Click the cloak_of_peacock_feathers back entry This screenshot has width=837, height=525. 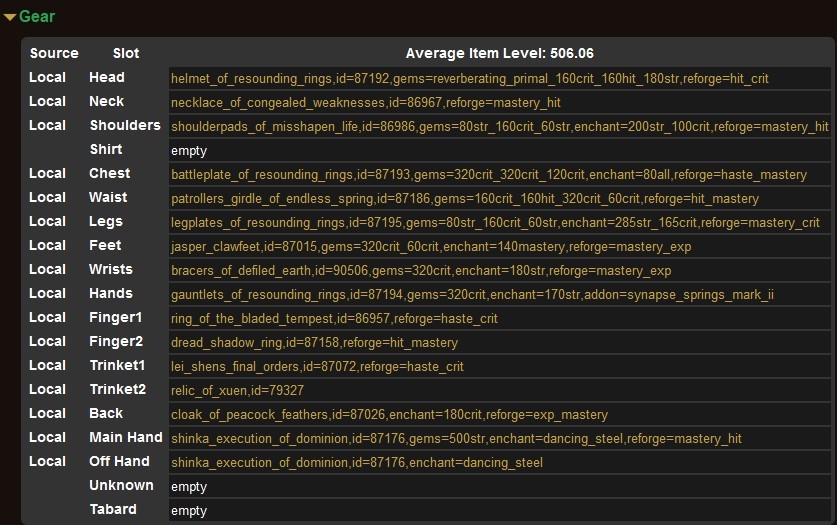click(x=389, y=414)
